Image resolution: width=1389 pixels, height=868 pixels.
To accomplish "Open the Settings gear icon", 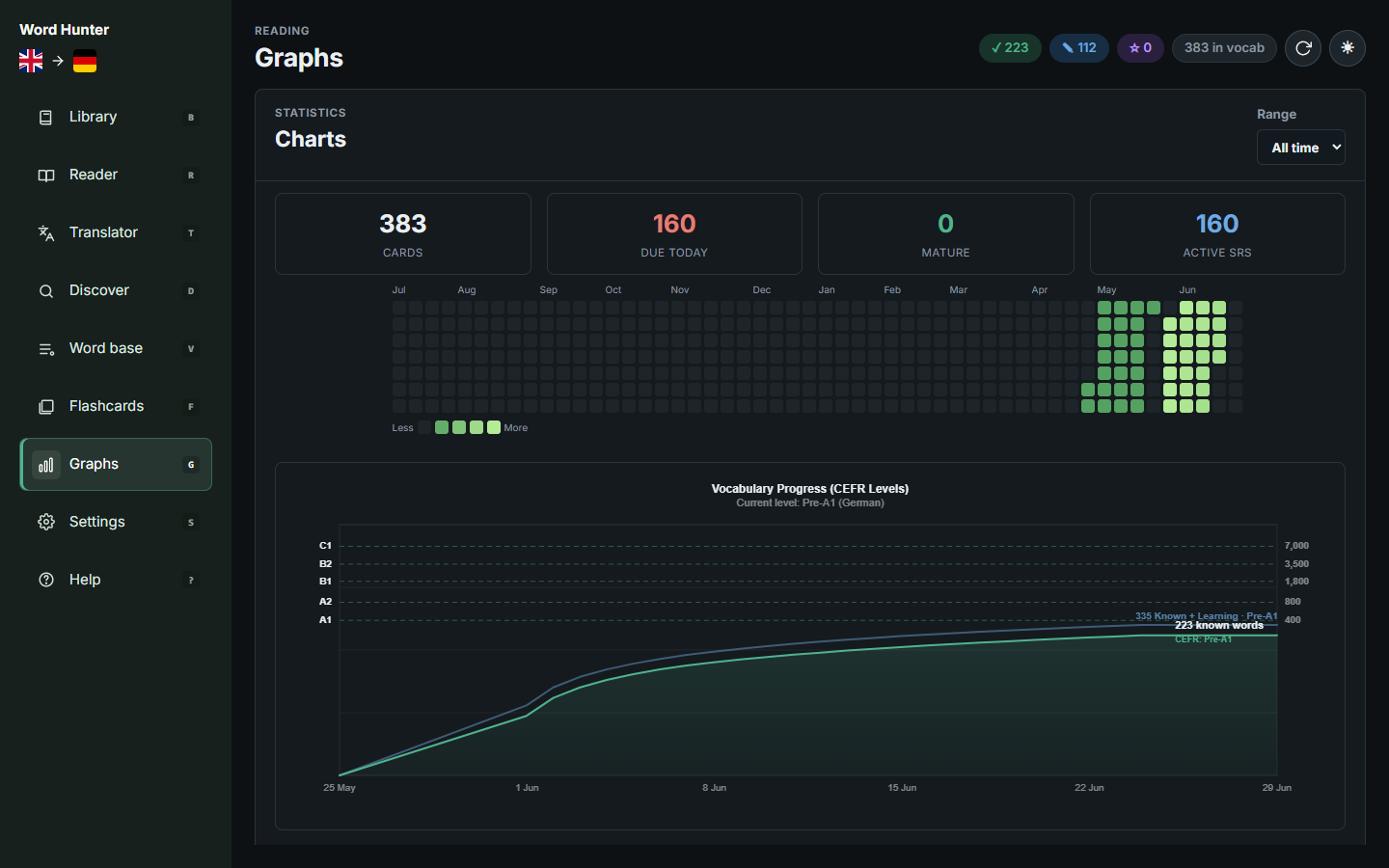I will click(46, 523).
